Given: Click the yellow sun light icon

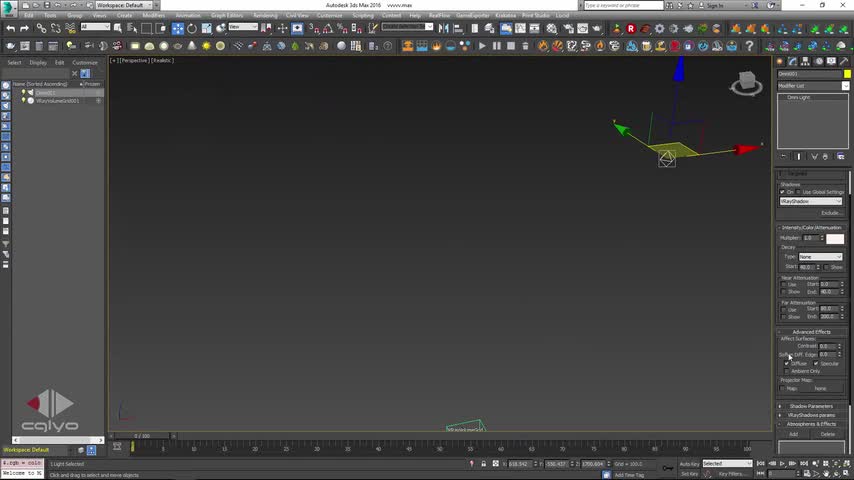Looking at the screenshot, I should (x=206, y=46).
